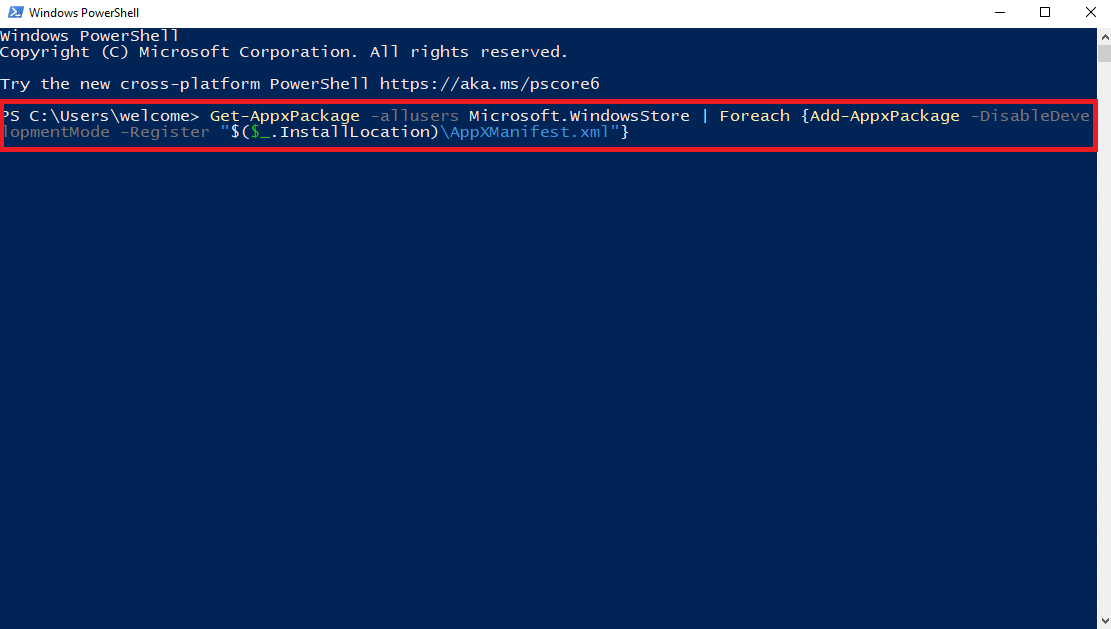Click the scrollbar up arrow

(1105, 35)
